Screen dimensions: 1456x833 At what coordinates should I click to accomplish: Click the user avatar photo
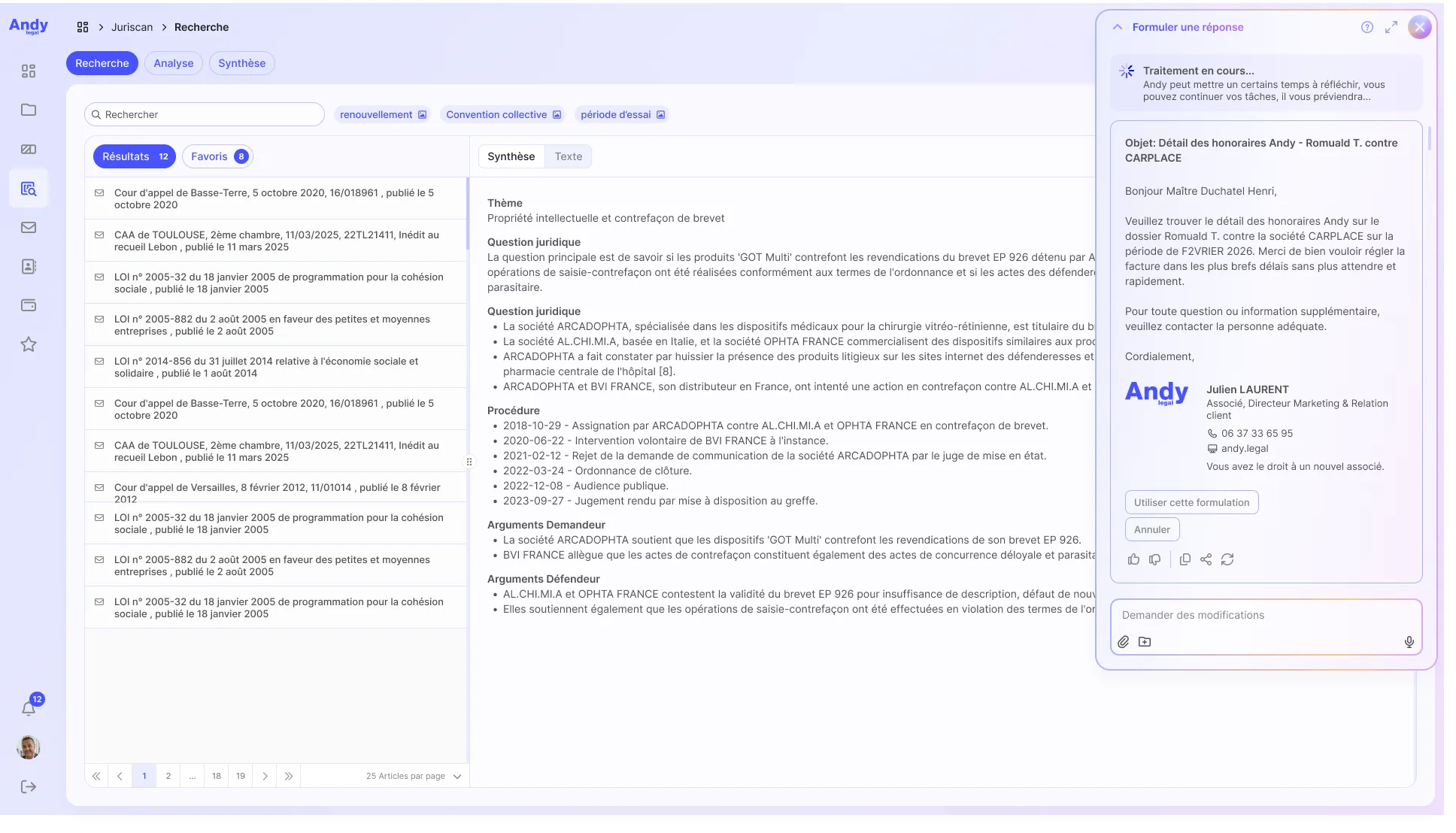point(29,747)
